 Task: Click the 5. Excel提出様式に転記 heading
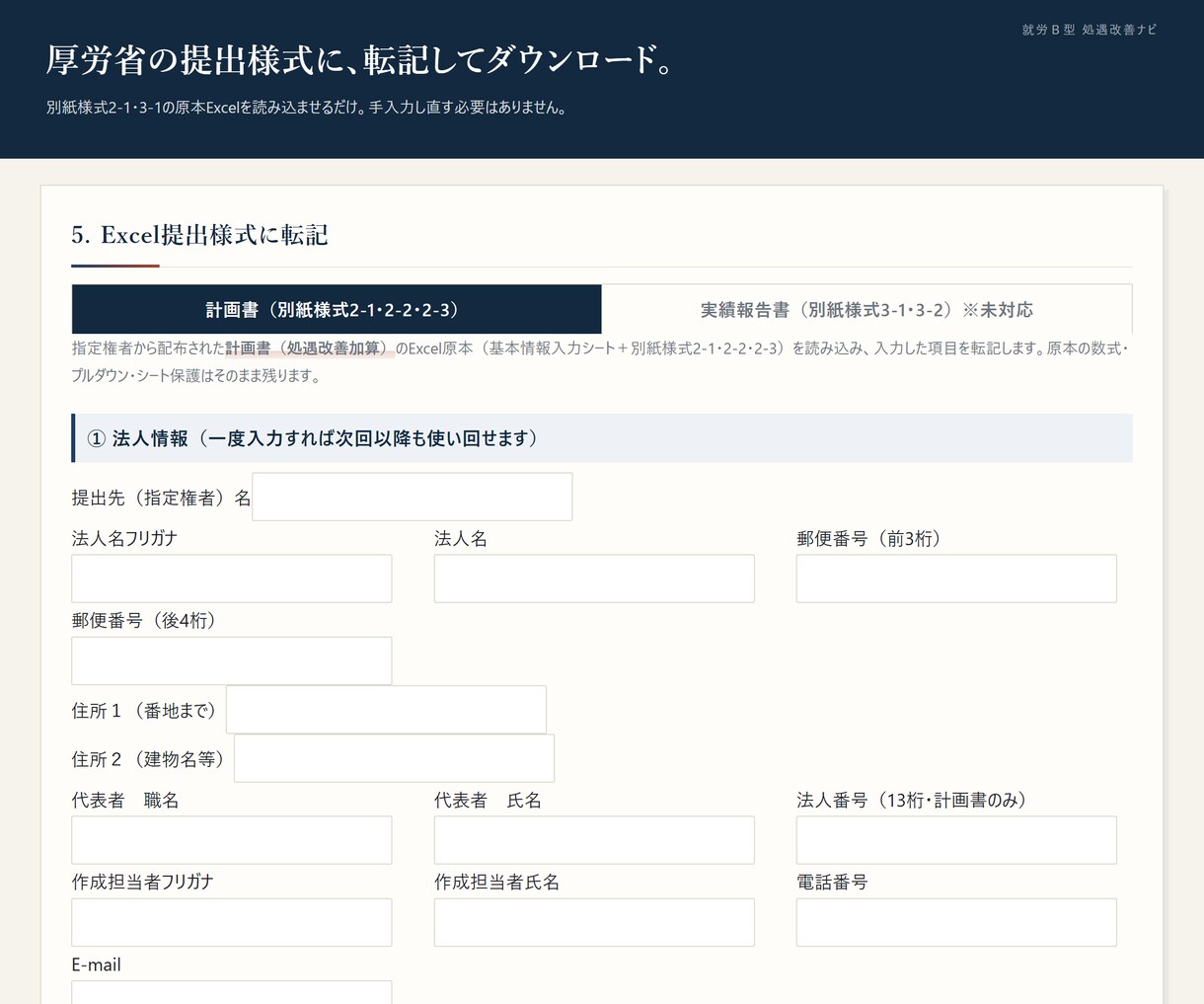pyautogui.click(x=199, y=235)
